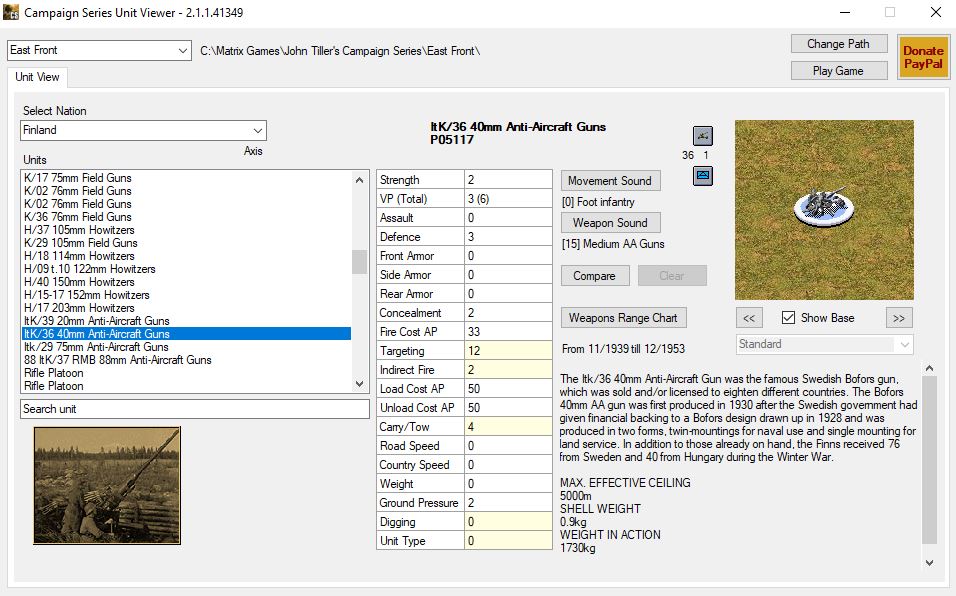The image size is (956, 596).
Task: Click the historical anti-aircraft gun photo
Action: point(107,486)
